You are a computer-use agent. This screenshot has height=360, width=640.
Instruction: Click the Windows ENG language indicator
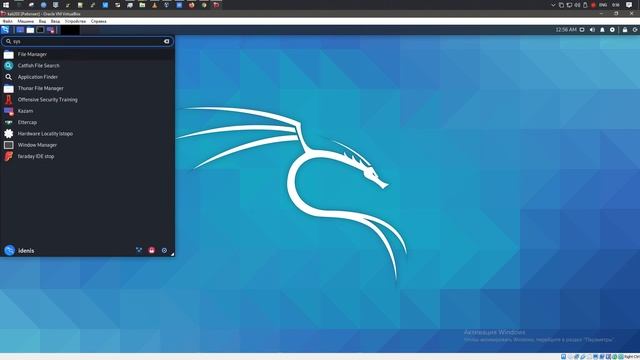[603, 5]
